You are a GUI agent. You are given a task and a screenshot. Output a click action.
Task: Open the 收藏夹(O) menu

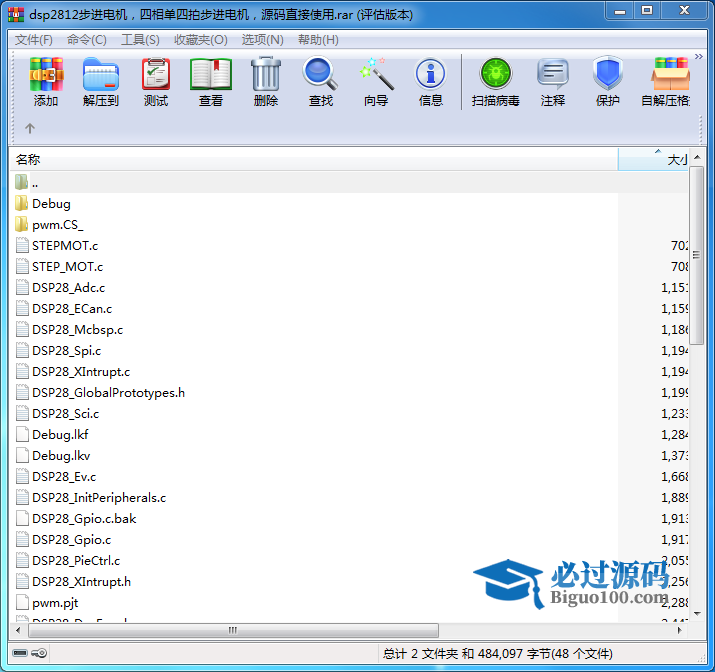200,40
